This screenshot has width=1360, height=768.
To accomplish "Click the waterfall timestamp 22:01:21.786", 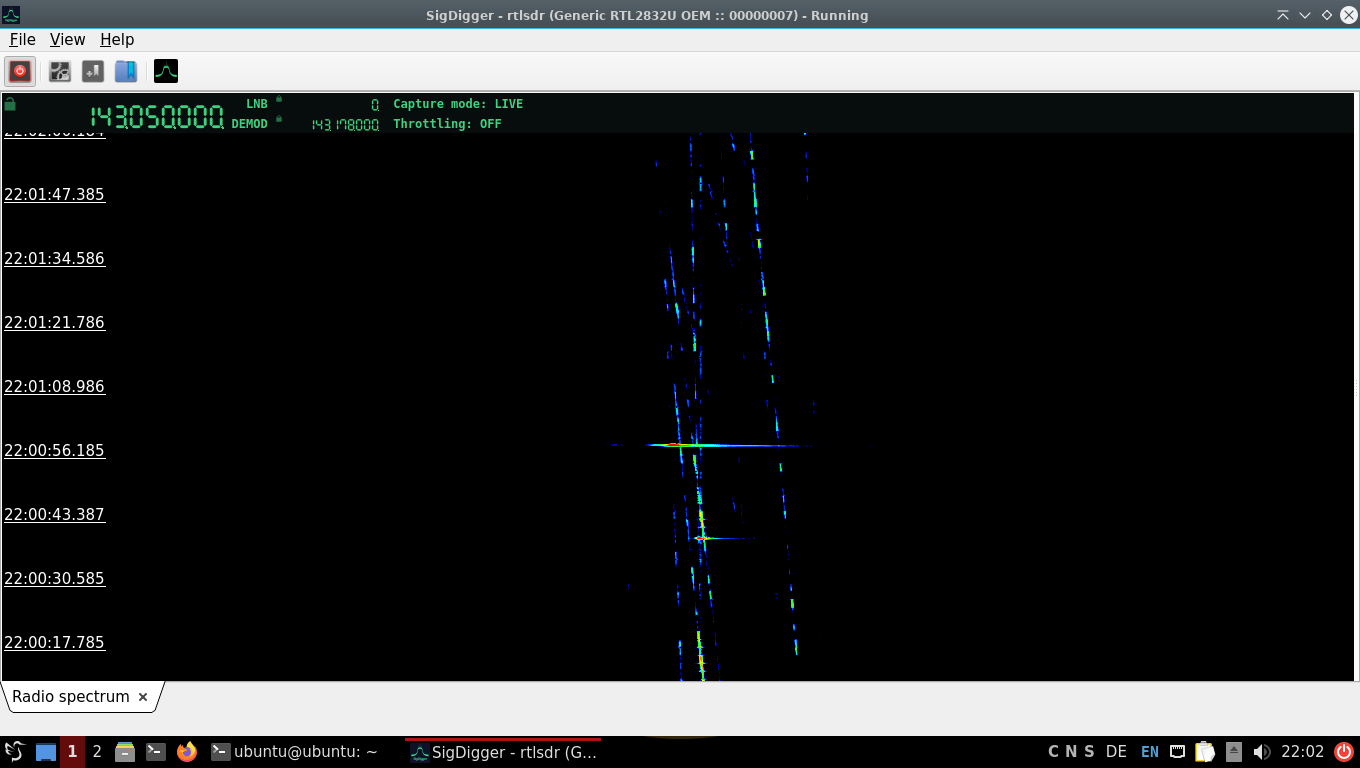I will pyautogui.click(x=54, y=322).
